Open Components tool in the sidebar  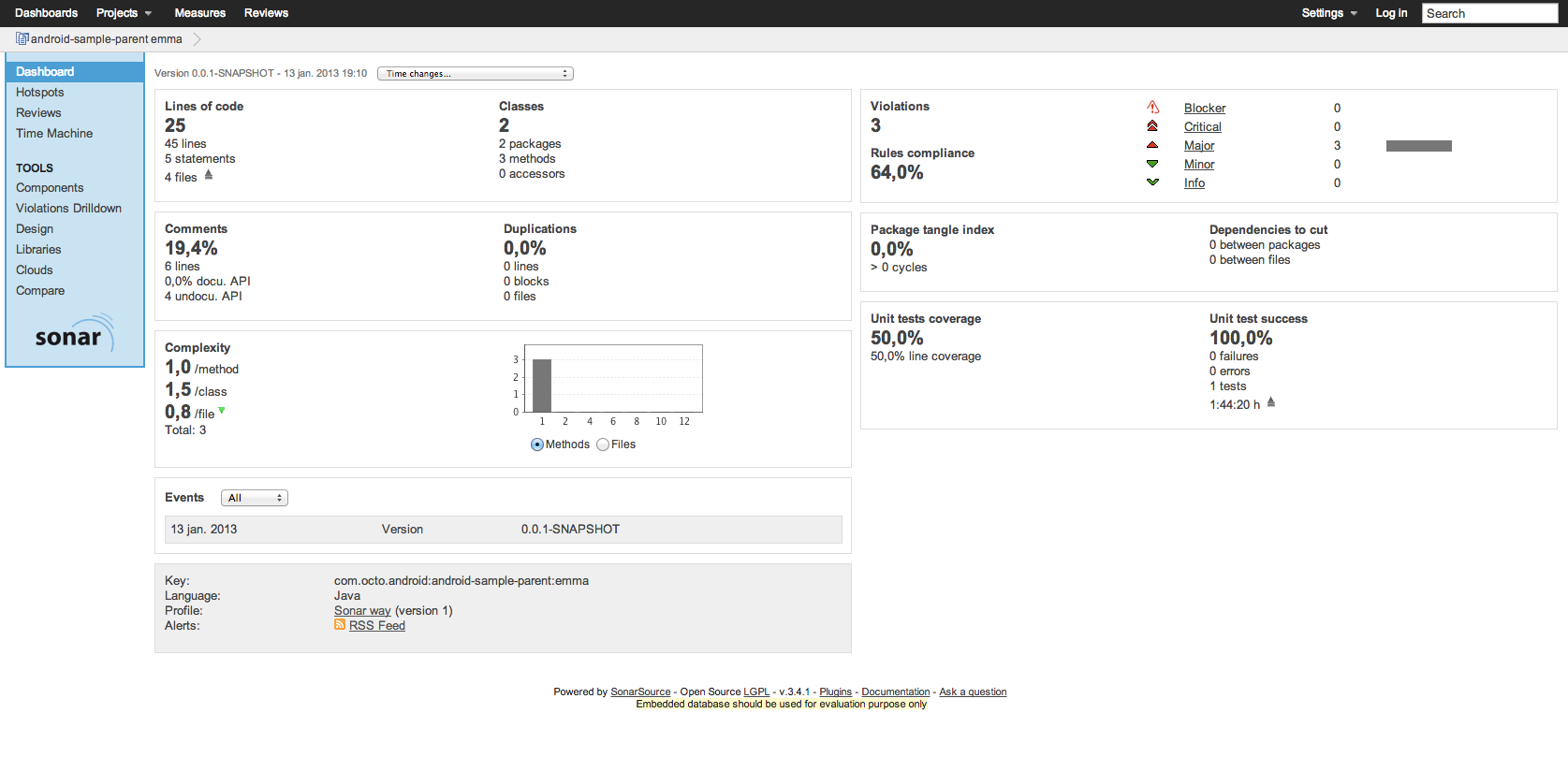pos(50,188)
